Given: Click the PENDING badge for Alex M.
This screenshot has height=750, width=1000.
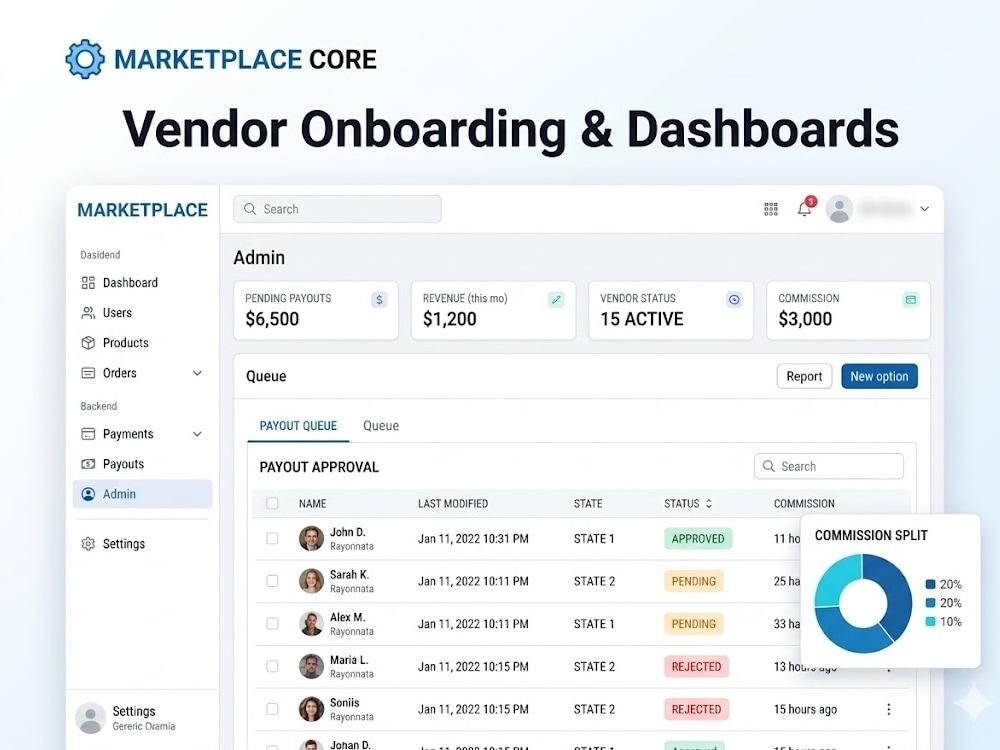Looking at the screenshot, I should pos(694,624).
